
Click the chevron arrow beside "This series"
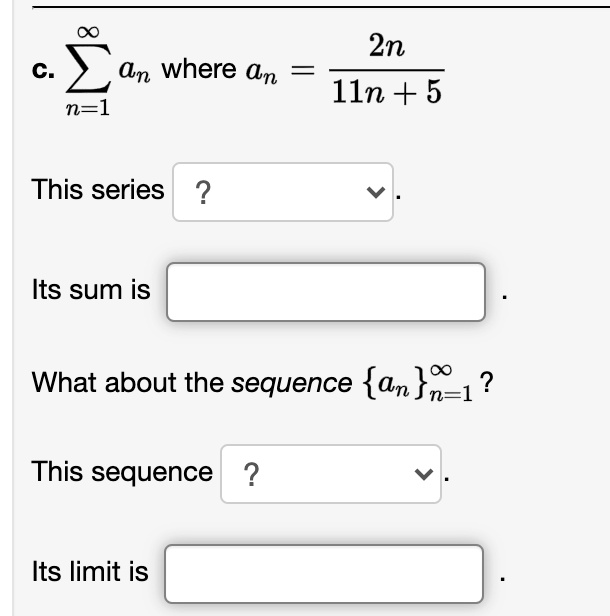(376, 192)
